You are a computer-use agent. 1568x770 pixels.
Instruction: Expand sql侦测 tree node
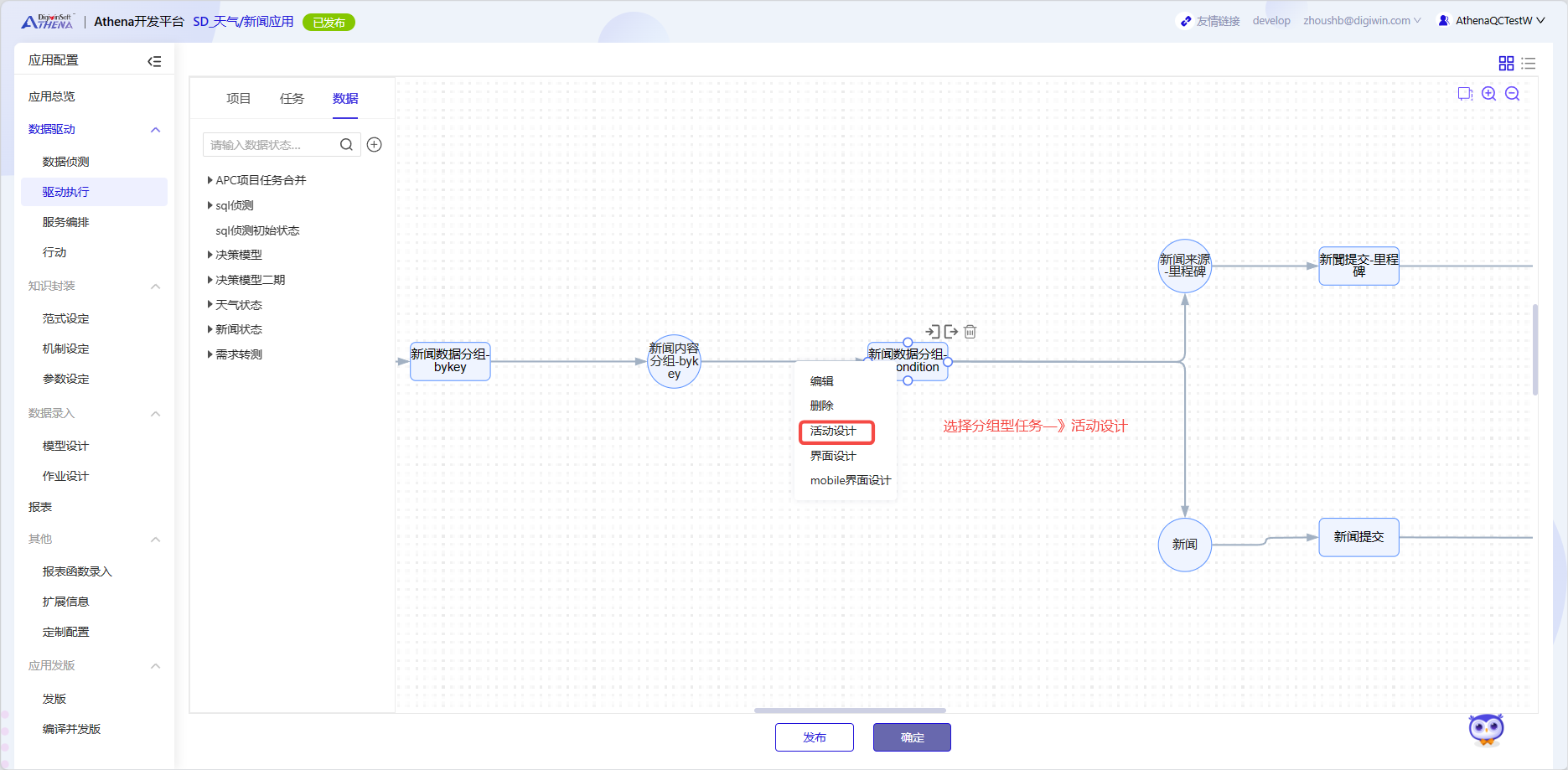click(210, 205)
